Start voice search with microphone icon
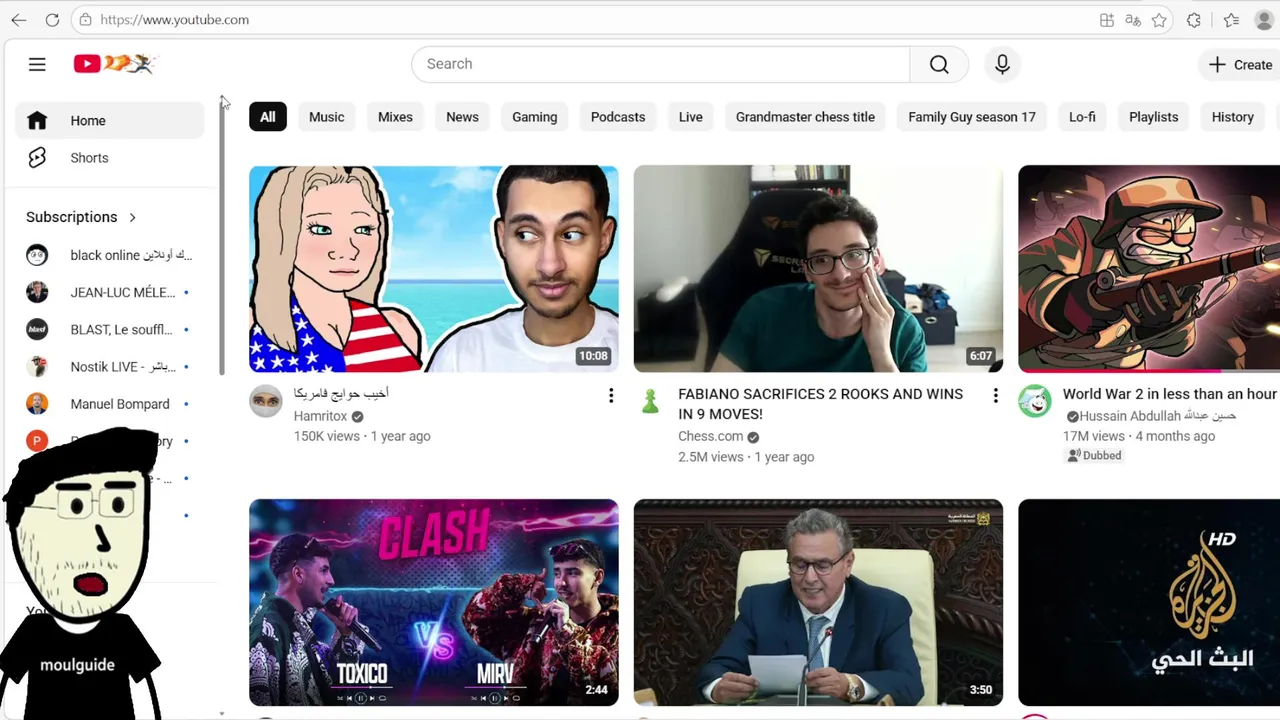1280x720 pixels. [1002, 64]
